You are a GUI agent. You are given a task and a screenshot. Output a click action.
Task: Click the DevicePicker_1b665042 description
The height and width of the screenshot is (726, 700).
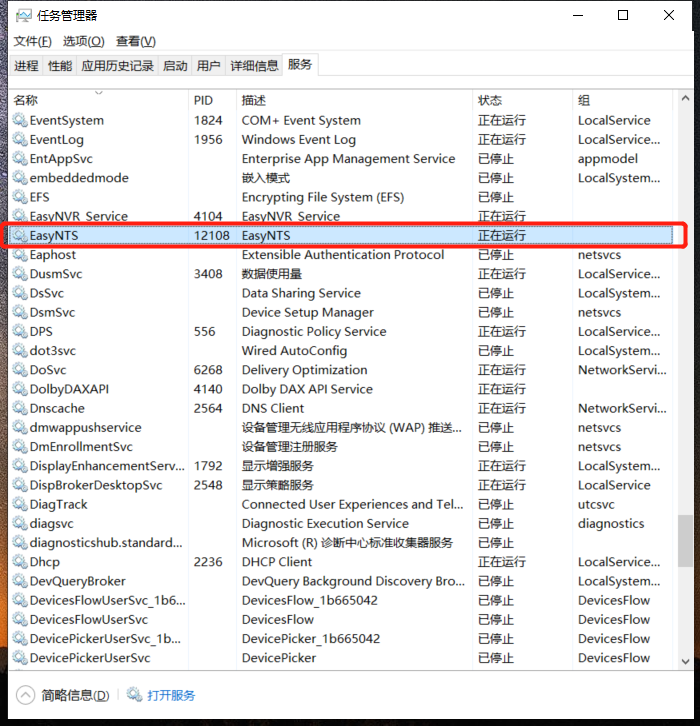click(311, 639)
